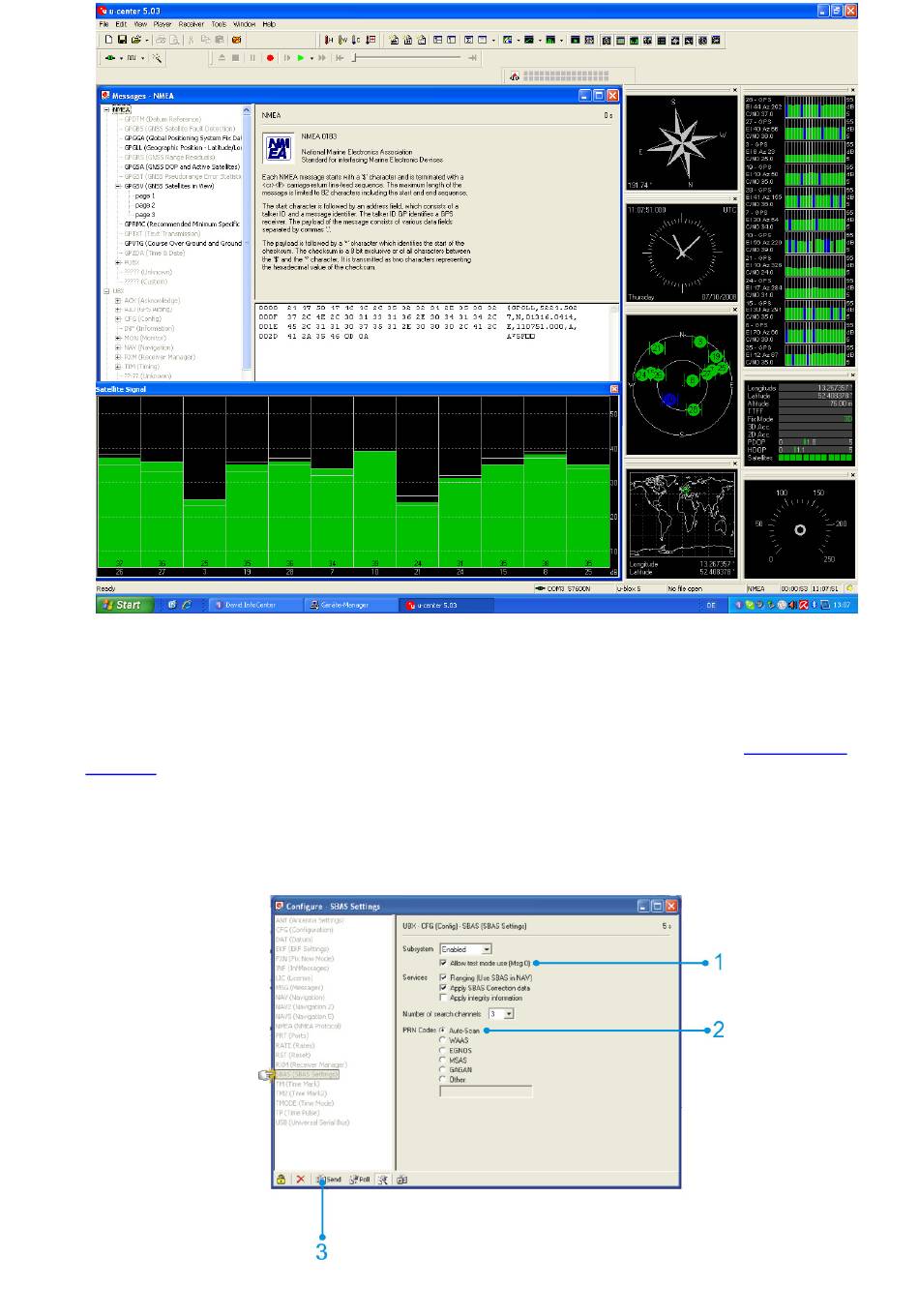
Task: Toggle Apply SBAS Correction data checkbox
Action: point(444,988)
